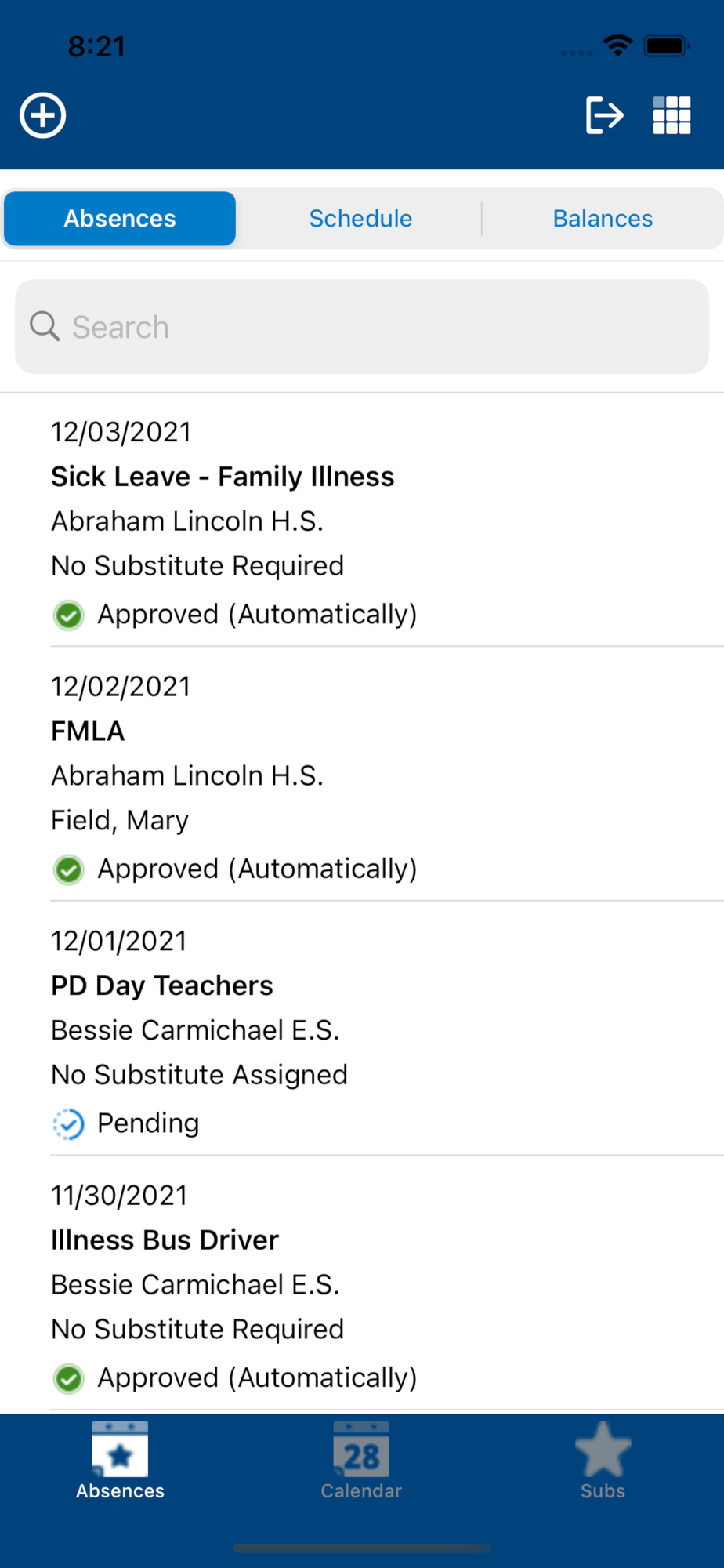
Task: Tap the log out arrow icon
Action: pyautogui.click(x=604, y=115)
